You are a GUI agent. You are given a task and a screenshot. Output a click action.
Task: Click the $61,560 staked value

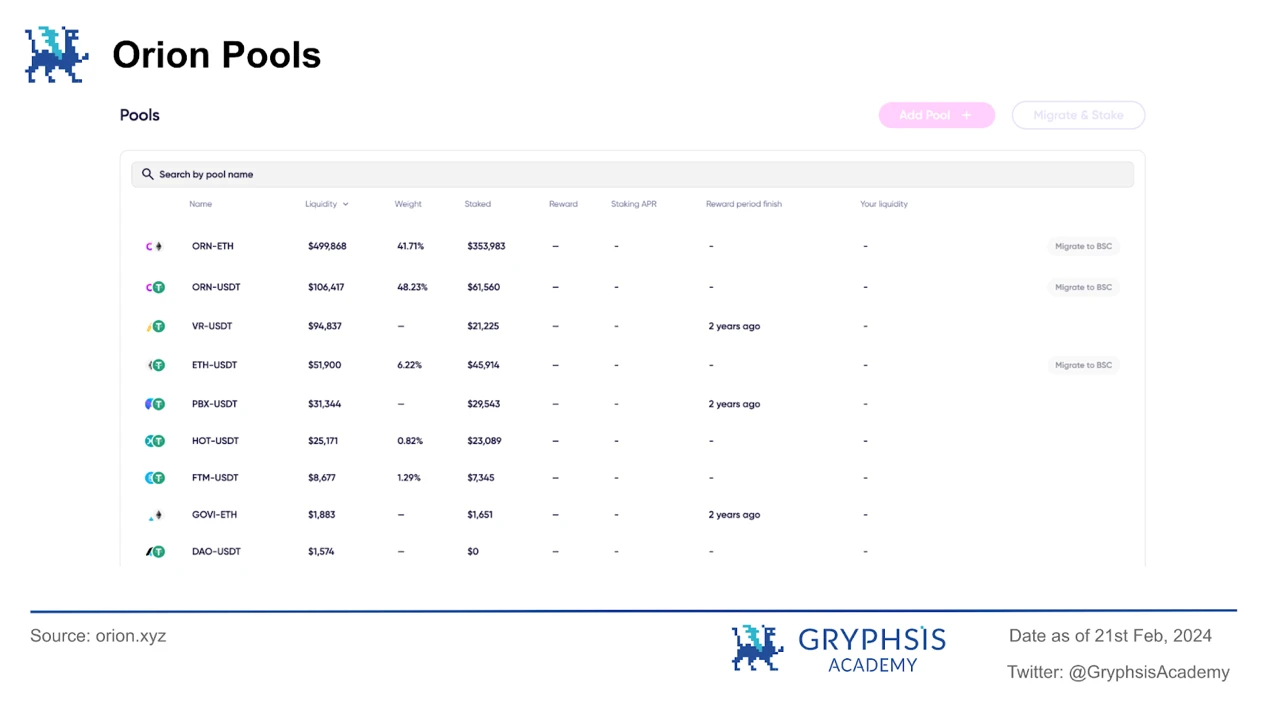tap(483, 287)
